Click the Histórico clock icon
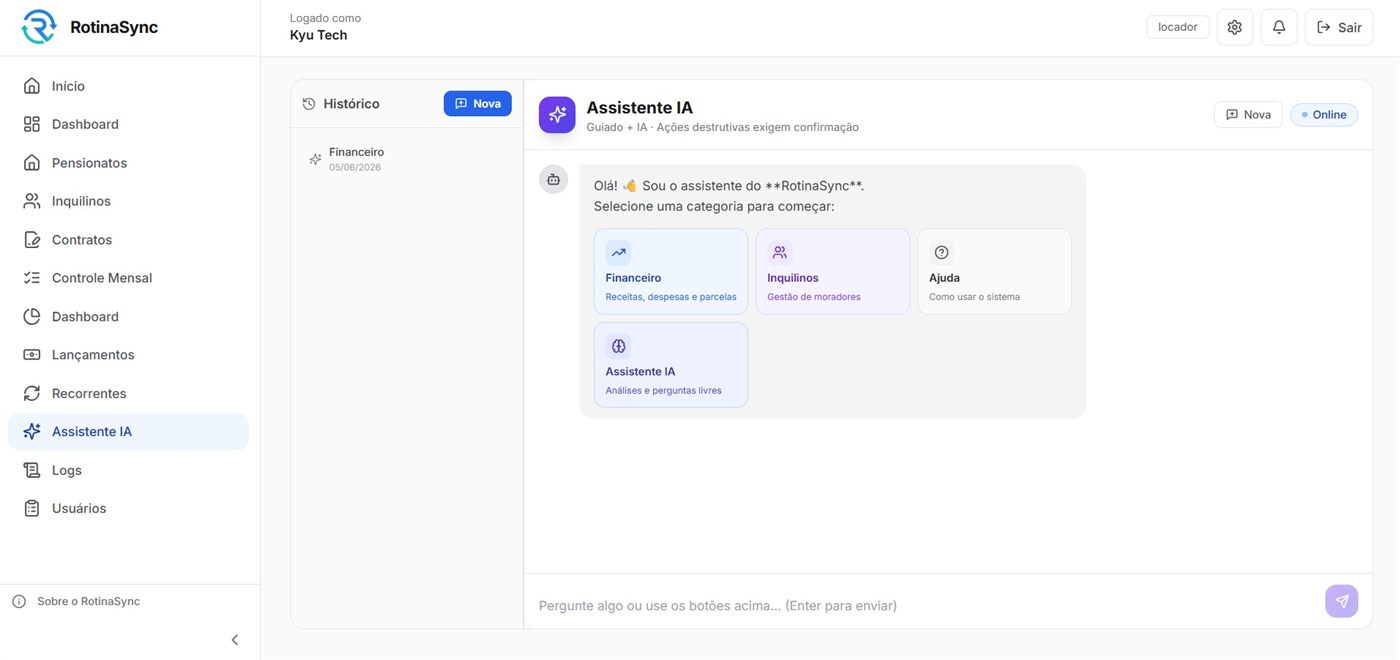 (309, 104)
